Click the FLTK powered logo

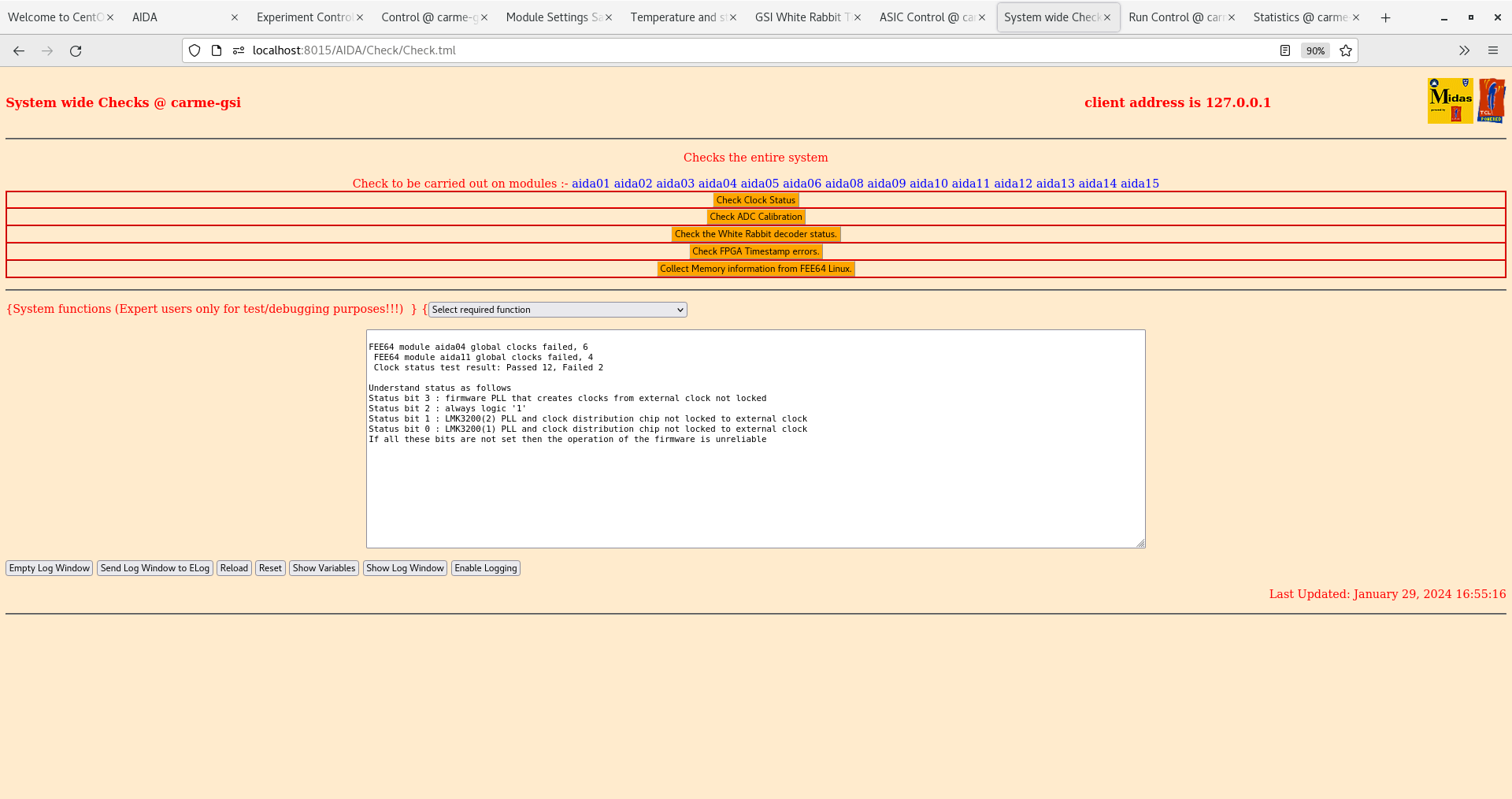click(1492, 100)
